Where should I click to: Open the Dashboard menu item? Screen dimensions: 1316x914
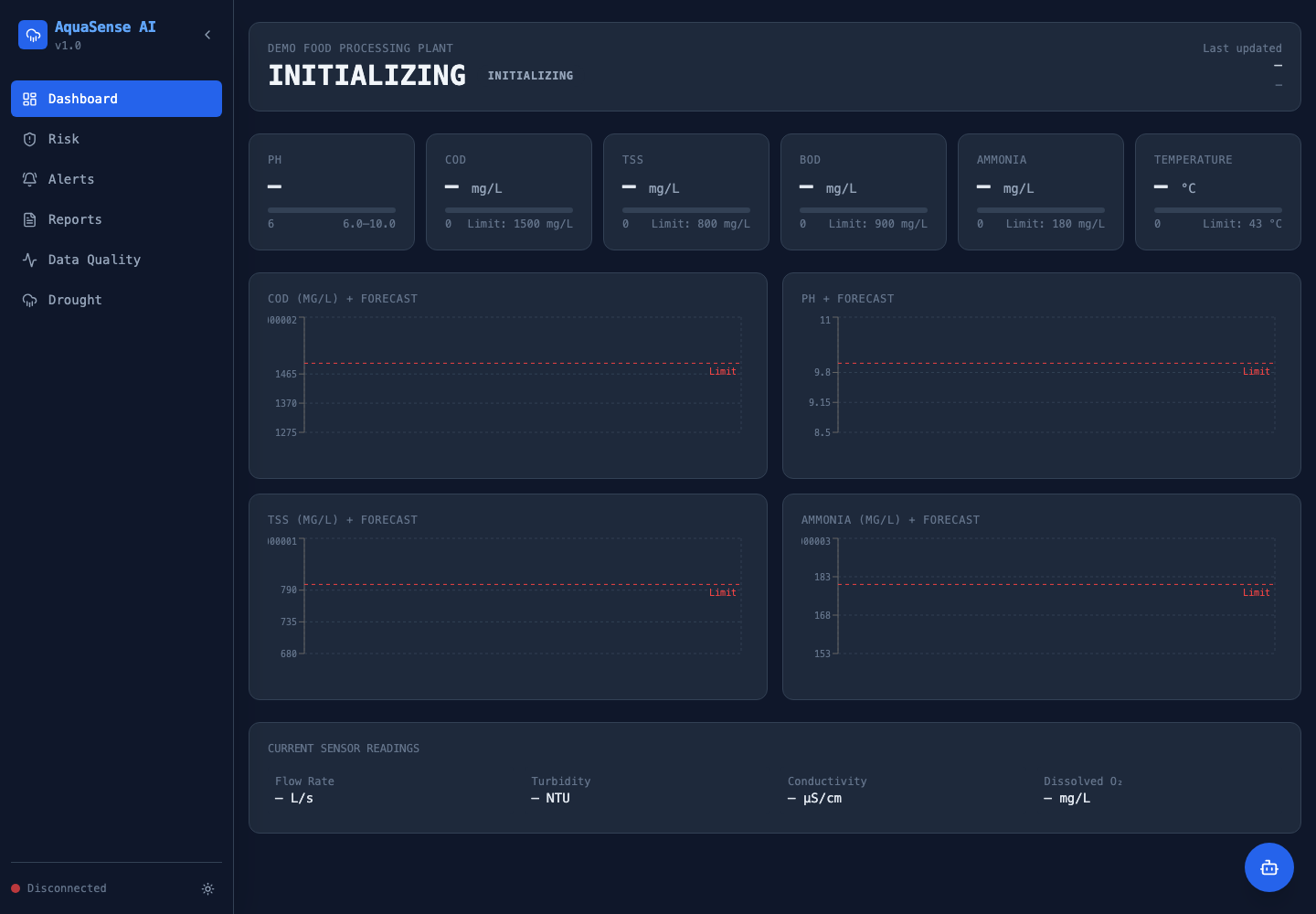[116, 99]
